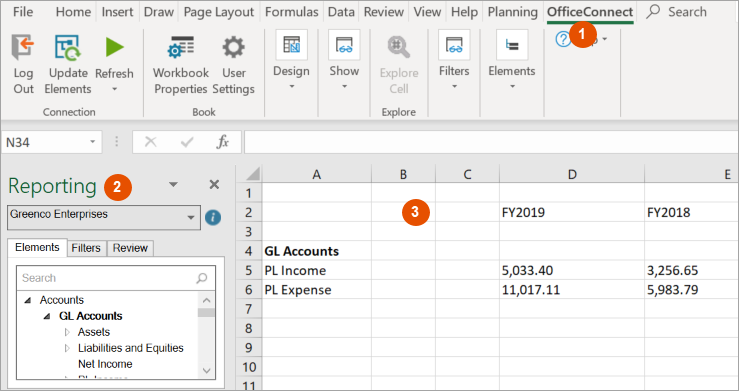Image resolution: width=739 pixels, height=391 pixels.
Task: Click the formula bar cancel X icon
Action: pyautogui.click(x=150, y=142)
